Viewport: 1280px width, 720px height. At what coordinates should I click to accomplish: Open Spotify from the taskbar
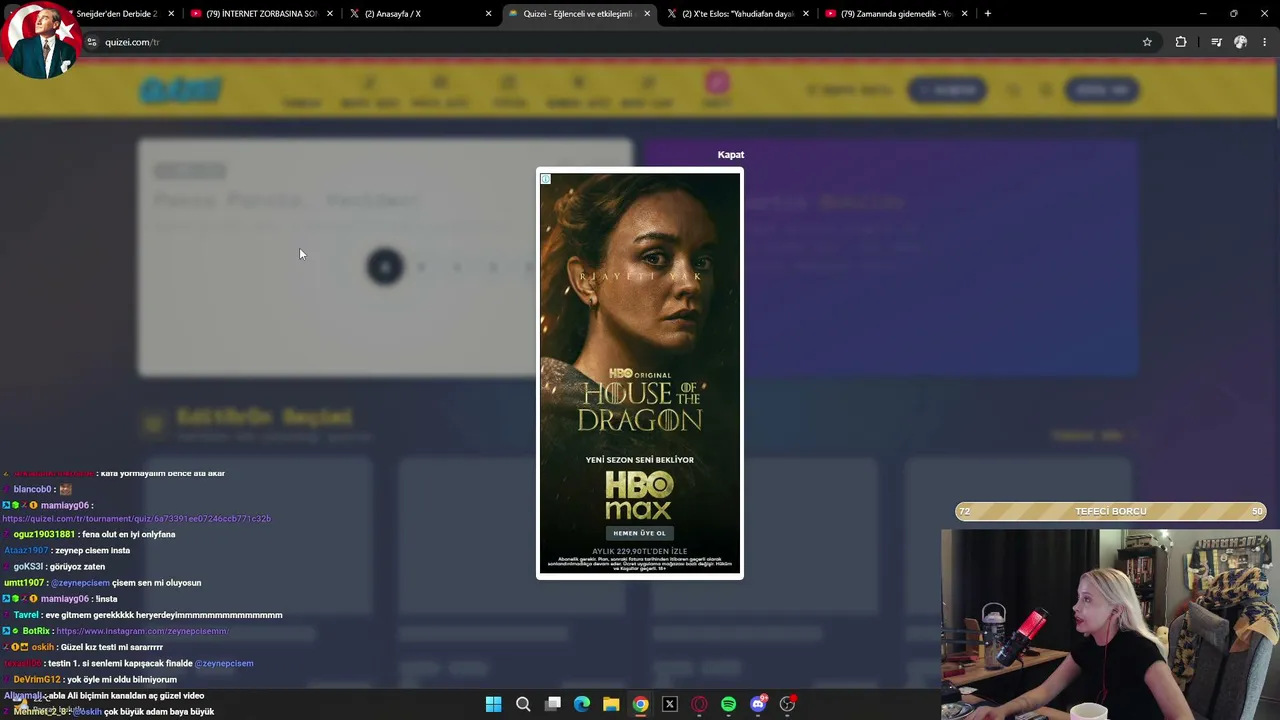(728, 704)
